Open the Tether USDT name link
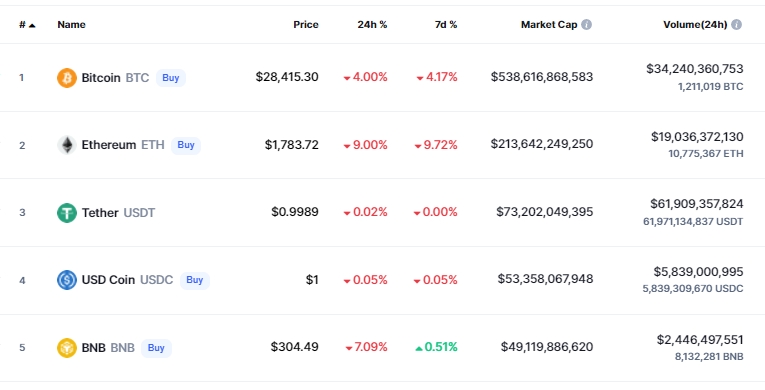The image size is (765, 390). tap(119, 213)
